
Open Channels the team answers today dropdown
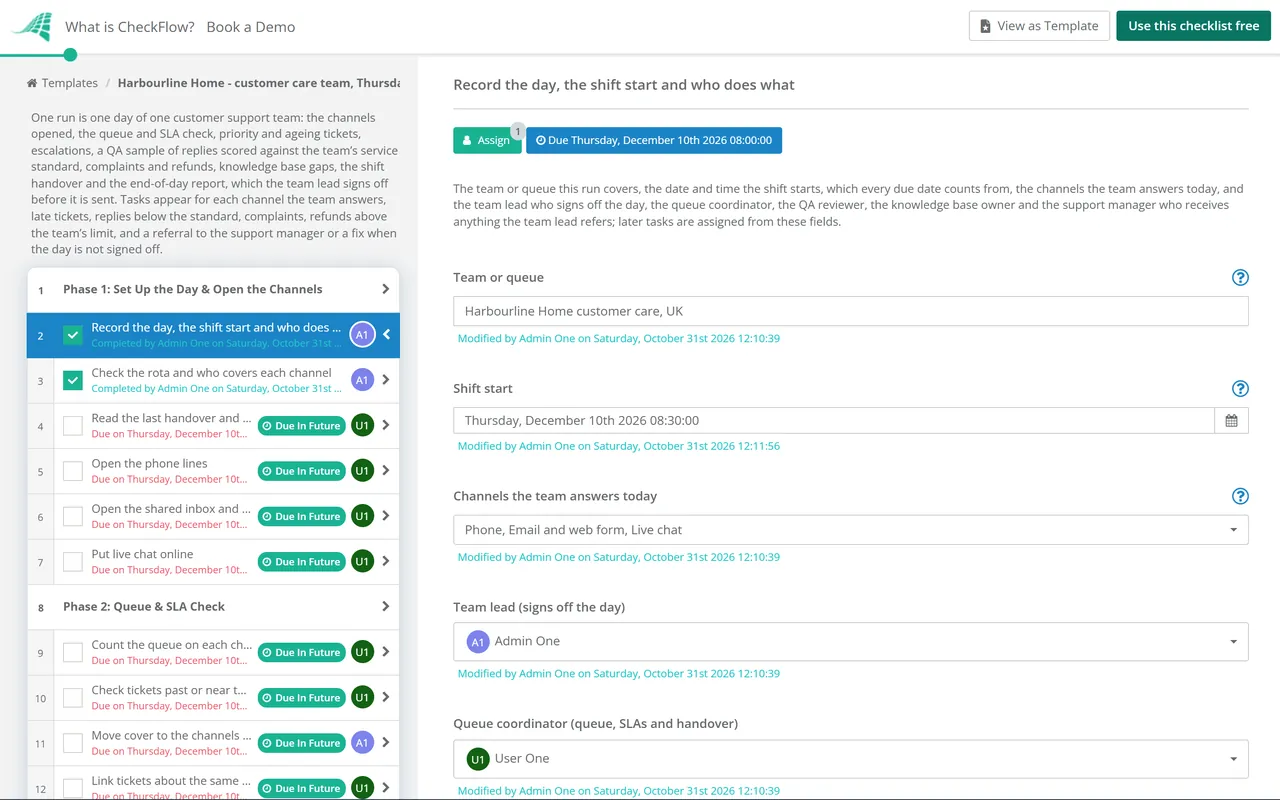click(x=850, y=530)
